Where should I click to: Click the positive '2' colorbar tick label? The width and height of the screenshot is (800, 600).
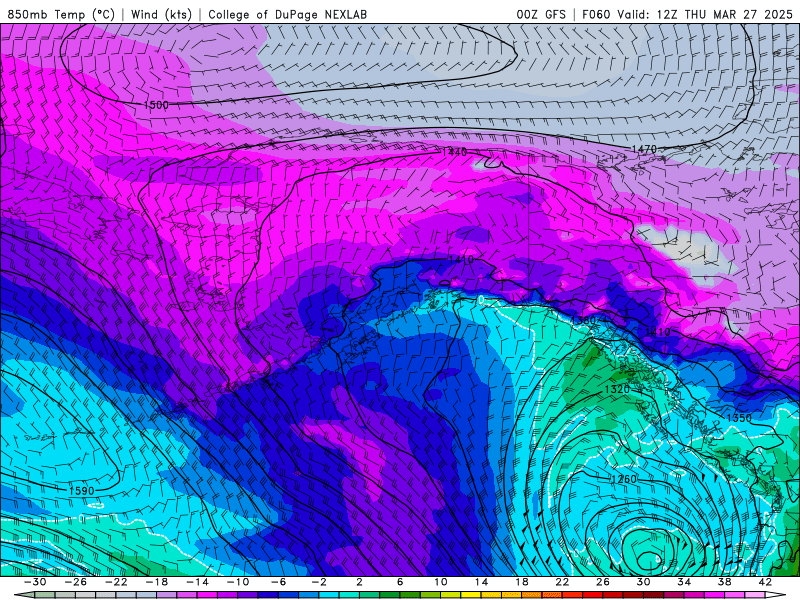point(359,582)
